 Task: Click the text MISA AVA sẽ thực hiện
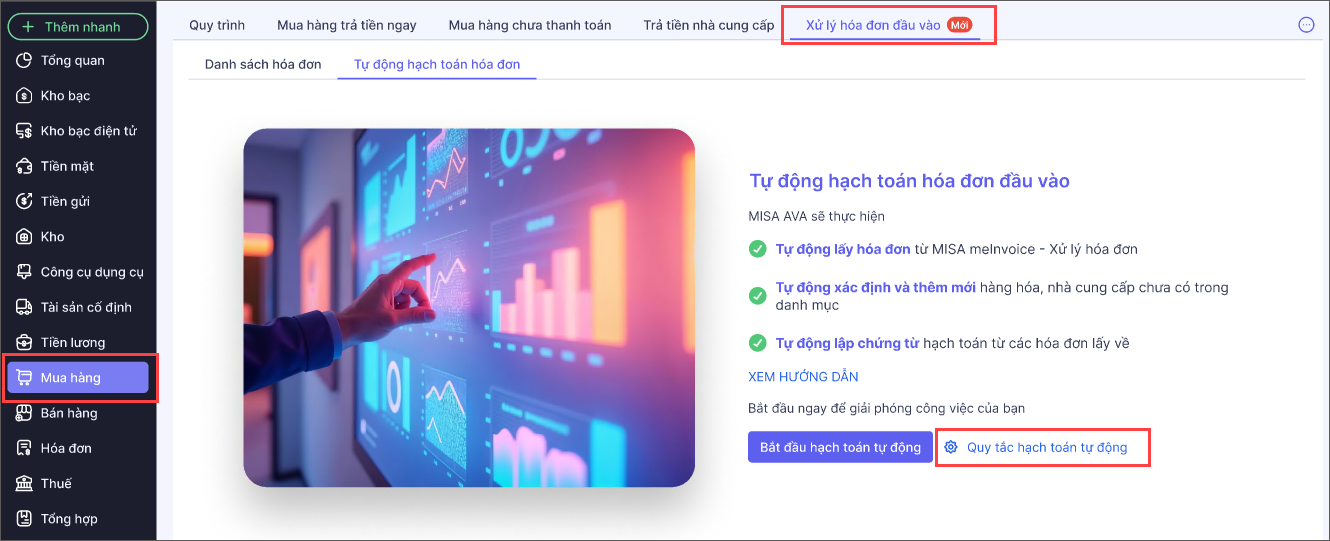click(816, 216)
